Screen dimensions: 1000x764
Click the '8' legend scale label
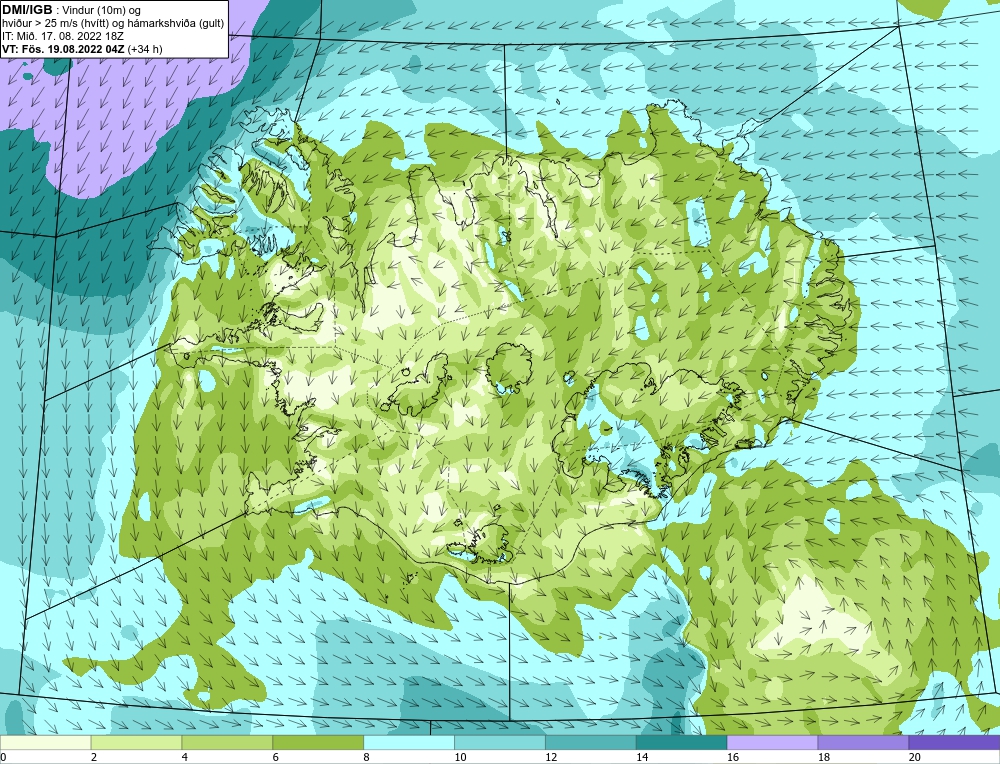367,757
